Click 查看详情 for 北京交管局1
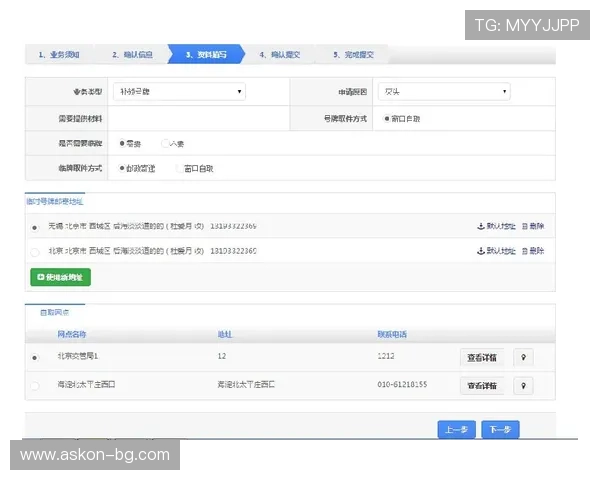The height and width of the screenshot is (480, 600). [x=482, y=358]
